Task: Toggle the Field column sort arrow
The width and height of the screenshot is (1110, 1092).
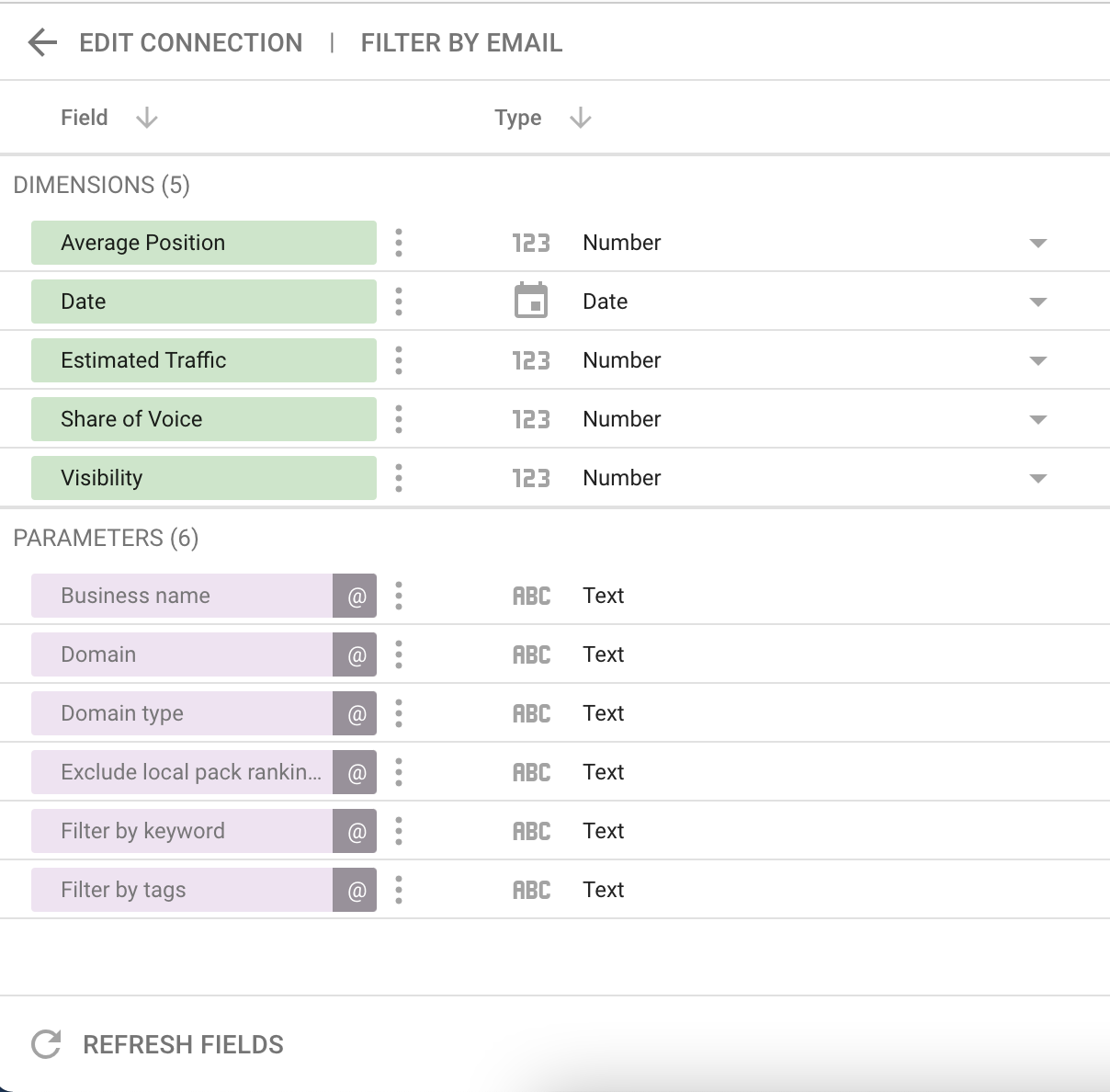Action: 146,118
